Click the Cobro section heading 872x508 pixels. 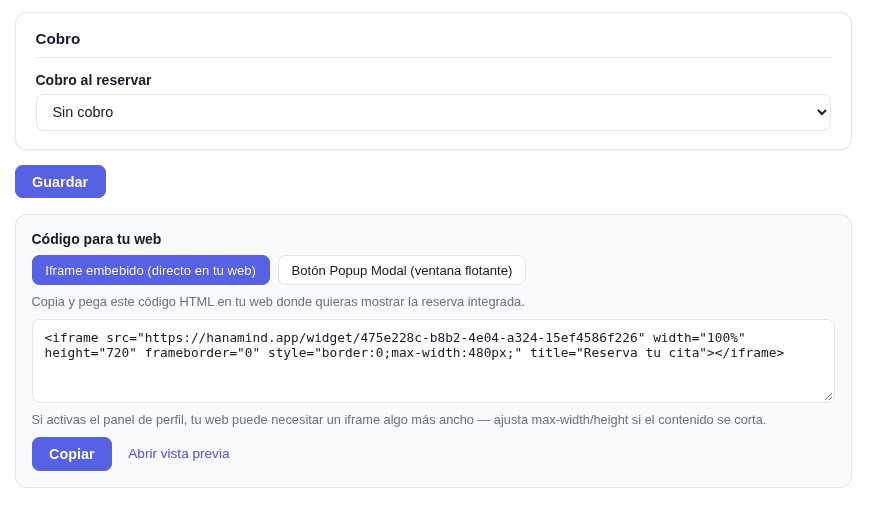(58, 39)
